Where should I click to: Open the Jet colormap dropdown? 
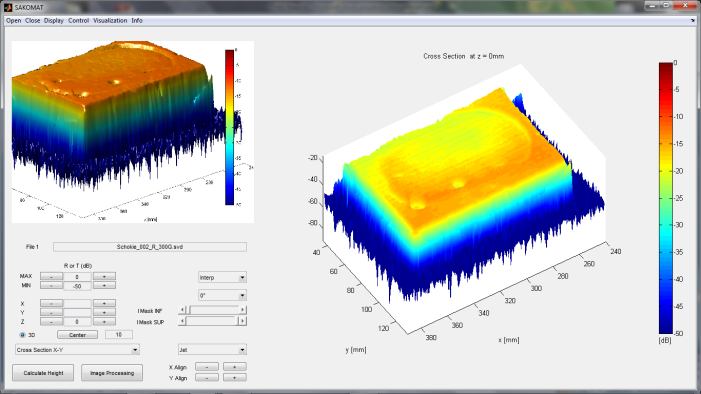[x=212, y=350]
